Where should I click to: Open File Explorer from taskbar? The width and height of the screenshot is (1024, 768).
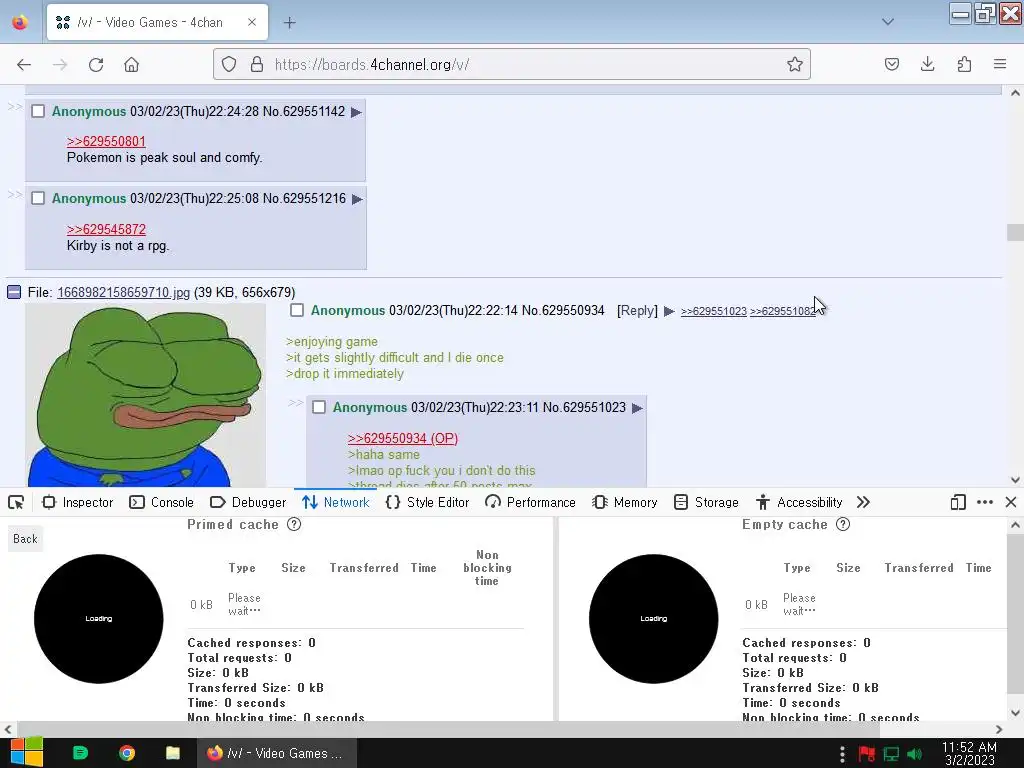coord(173,753)
